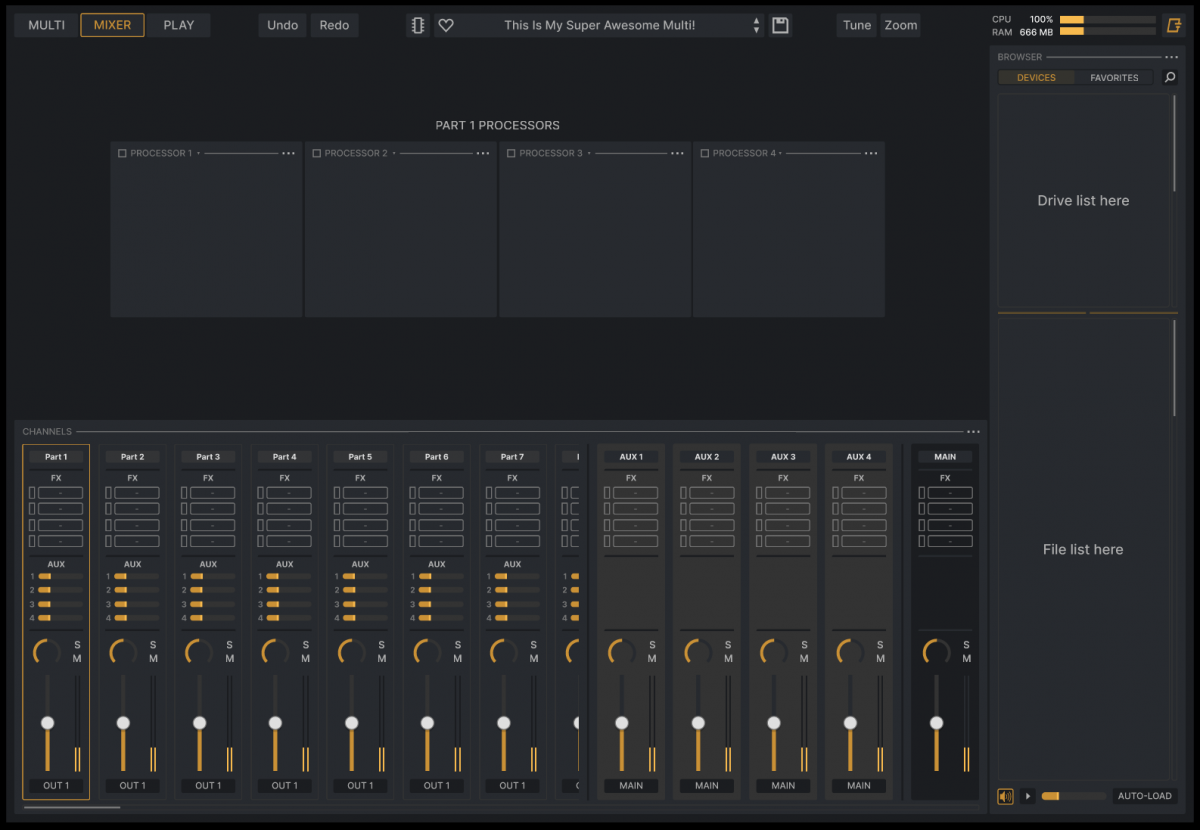Enable the Processor 1 checkbox
Image resolution: width=1200 pixels, height=830 pixels.
(x=122, y=153)
